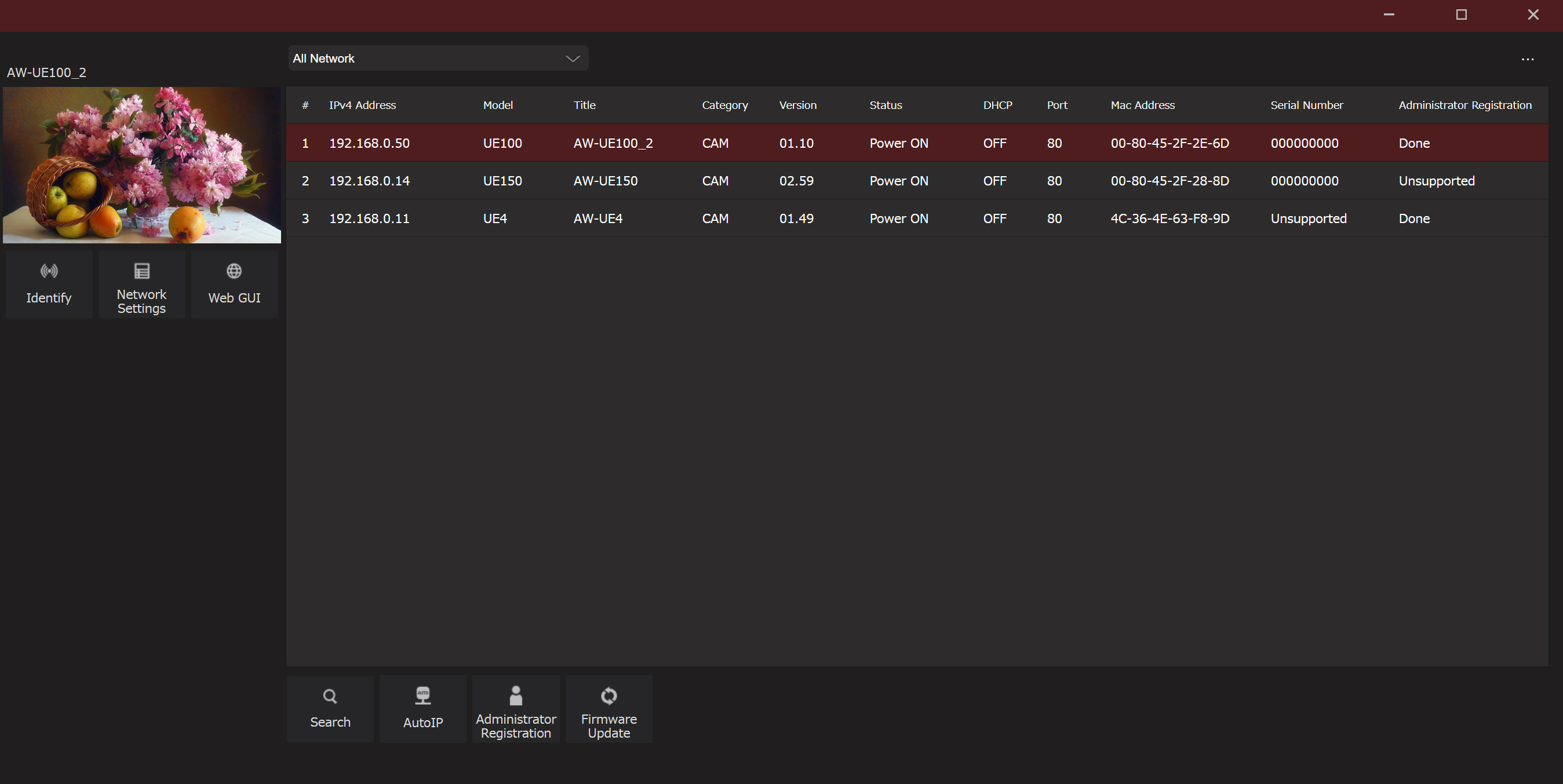The width and height of the screenshot is (1563, 784).
Task: Click the Search magnifier icon
Action: click(x=330, y=696)
